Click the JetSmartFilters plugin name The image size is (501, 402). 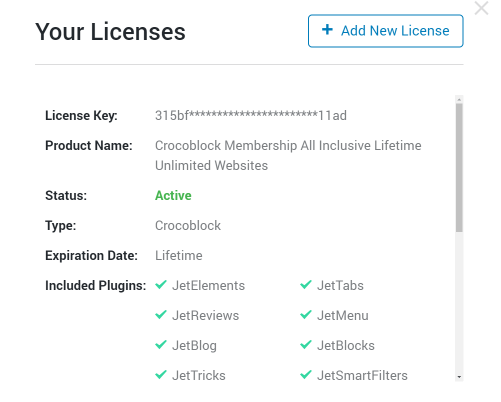362,376
